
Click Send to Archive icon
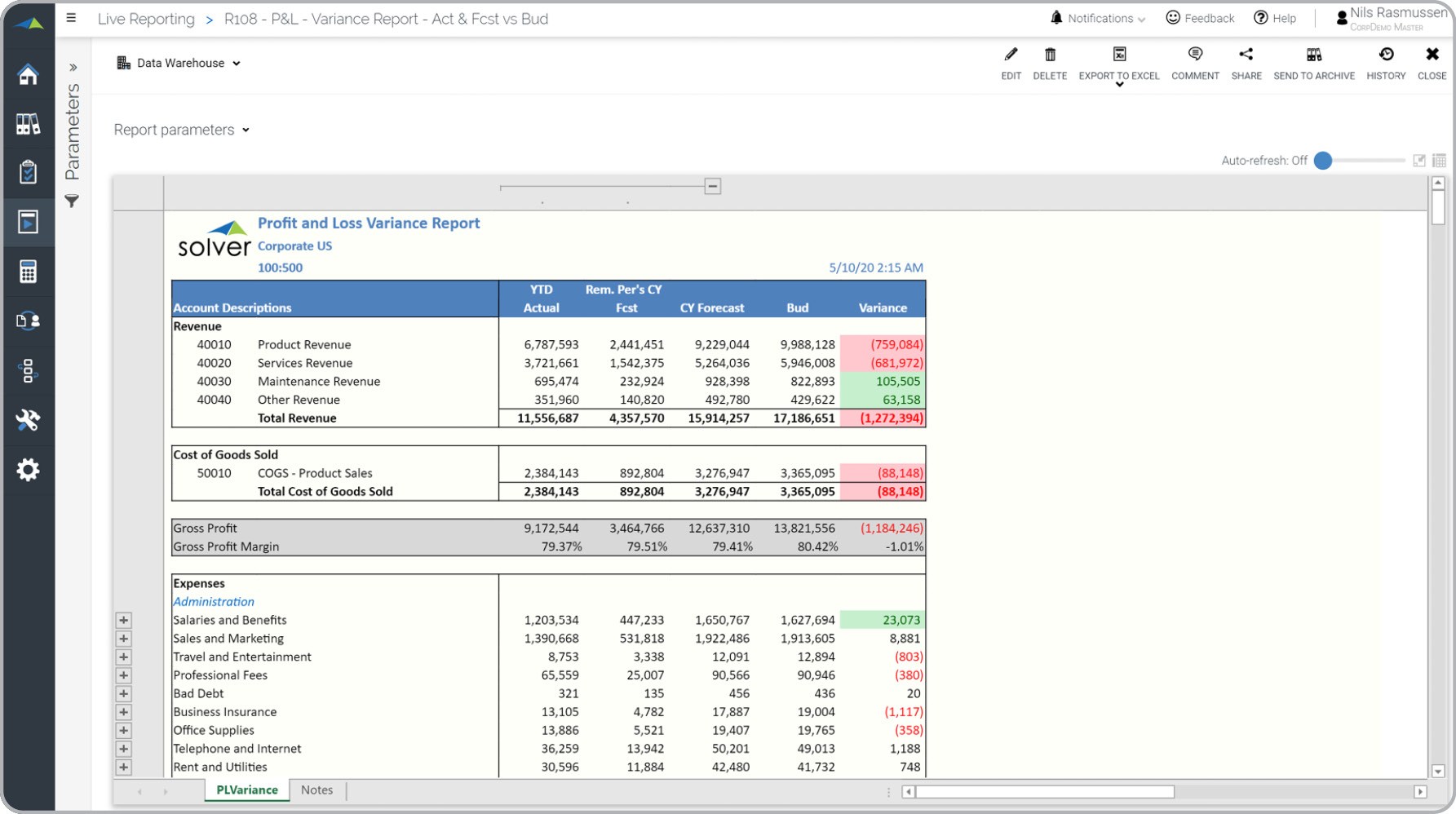pos(1313,55)
